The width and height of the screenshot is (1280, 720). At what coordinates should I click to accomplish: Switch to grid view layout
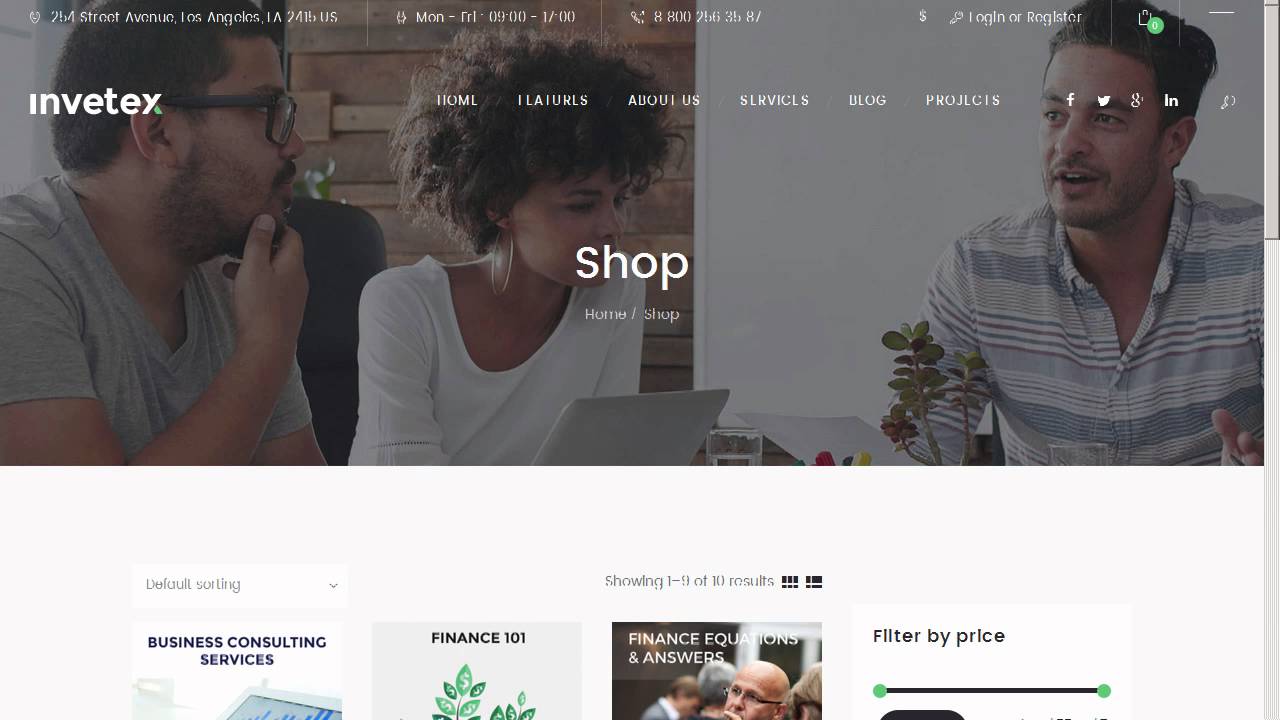click(x=790, y=582)
